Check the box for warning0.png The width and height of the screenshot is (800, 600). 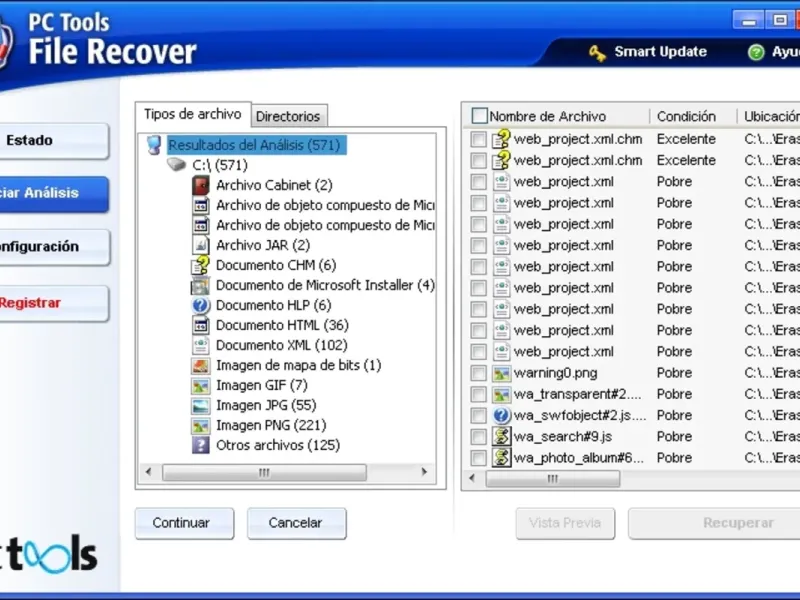[x=479, y=373]
